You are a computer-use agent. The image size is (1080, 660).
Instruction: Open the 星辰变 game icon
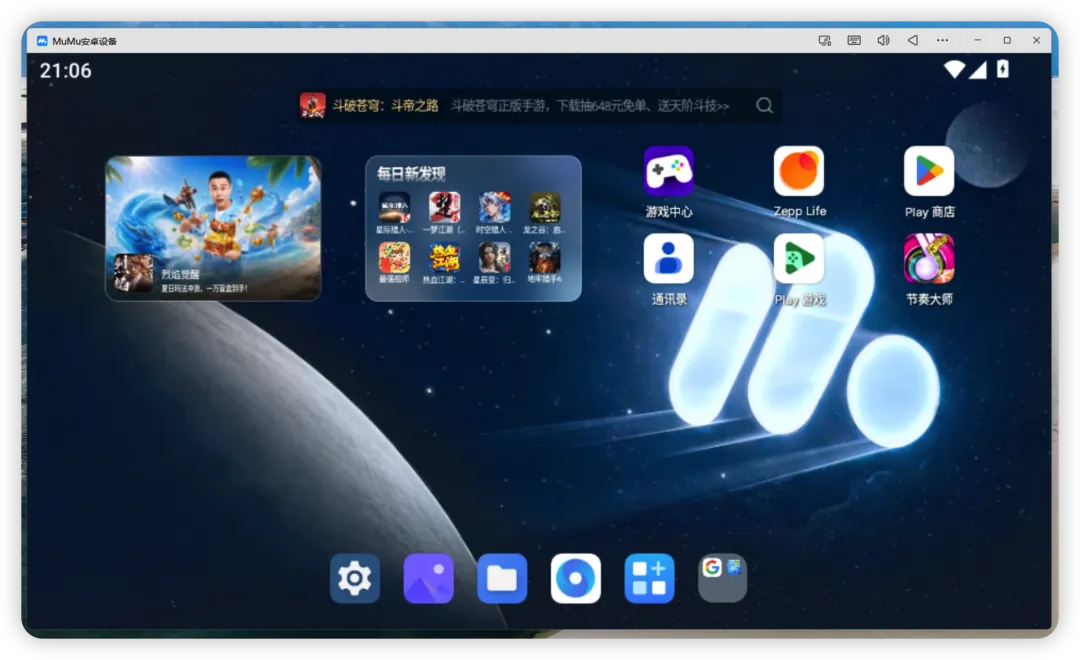495,258
